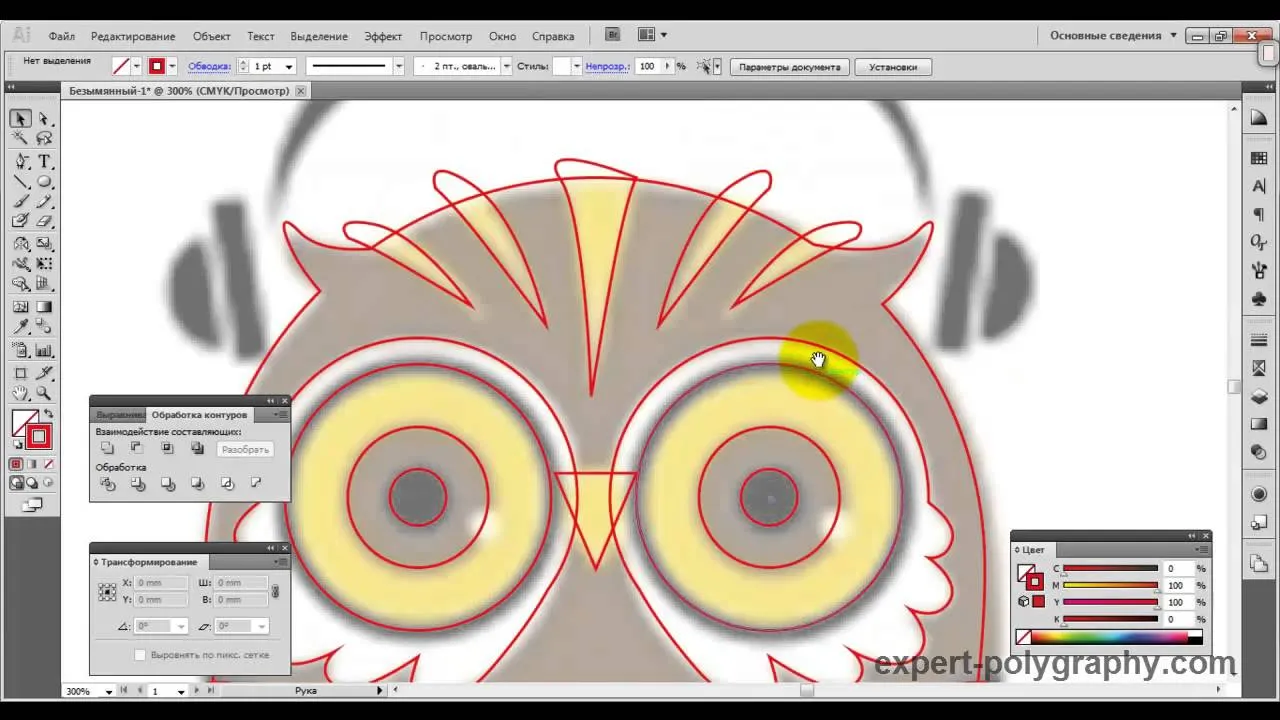This screenshot has width=1280, height=720.
Task: Select the Magic Wand tool
Action: 20,139
